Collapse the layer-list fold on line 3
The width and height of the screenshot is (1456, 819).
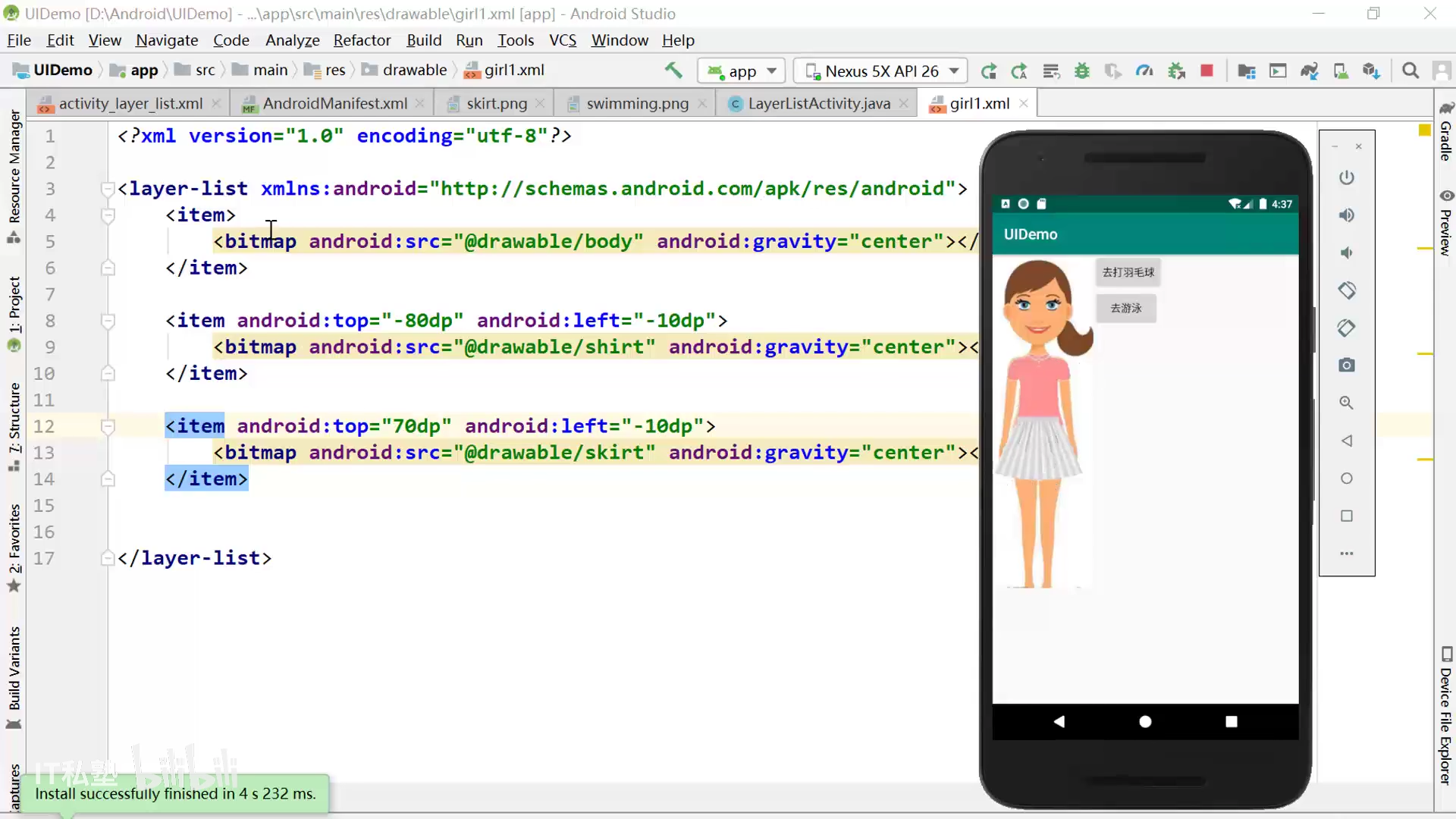108,189
